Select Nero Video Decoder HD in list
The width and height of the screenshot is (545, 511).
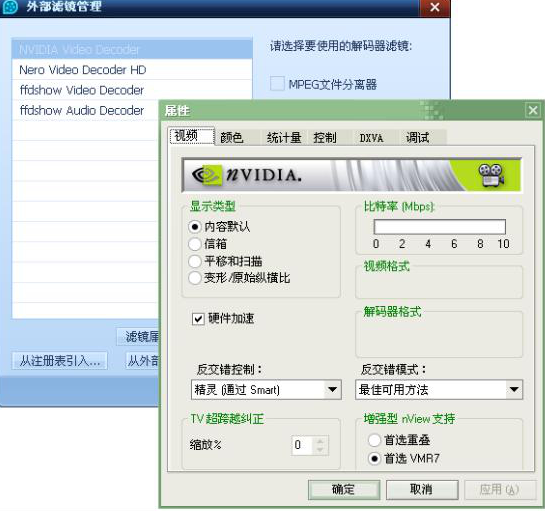point(132,70)
